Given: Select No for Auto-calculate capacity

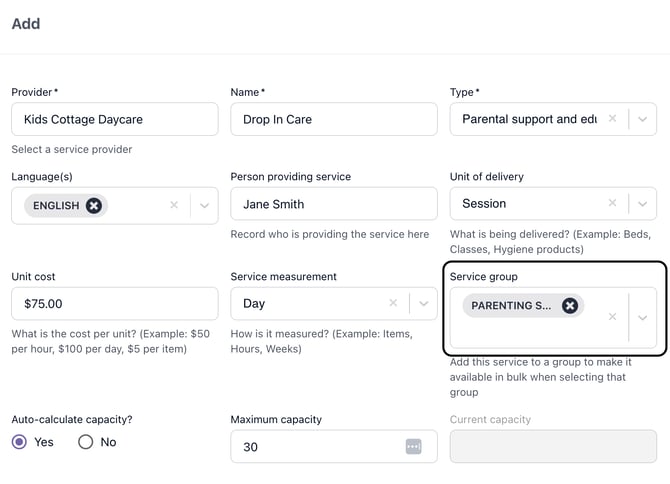Looking at the screenshot, I should 86,442.
